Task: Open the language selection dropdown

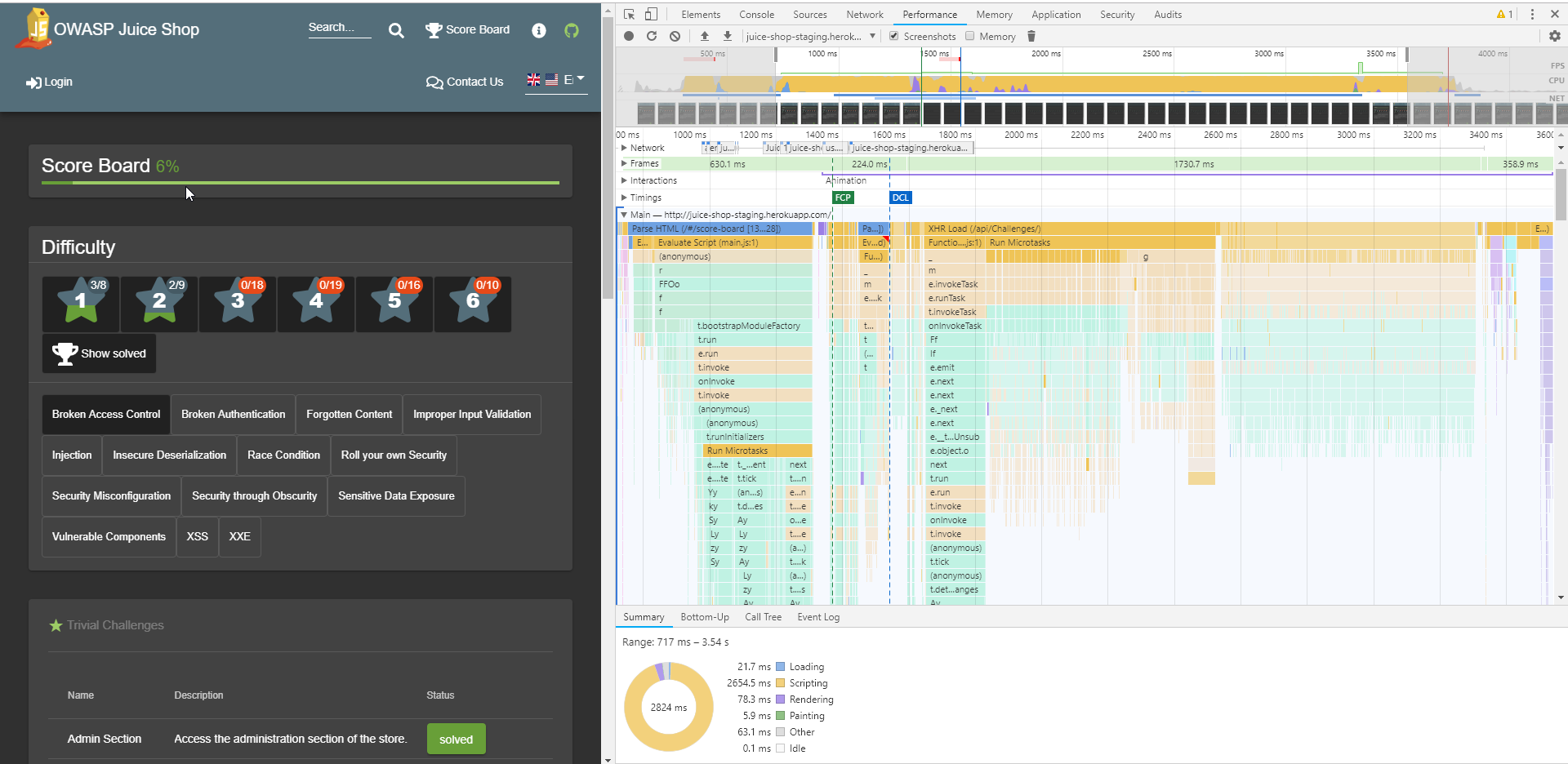Action: pos(556,80)
